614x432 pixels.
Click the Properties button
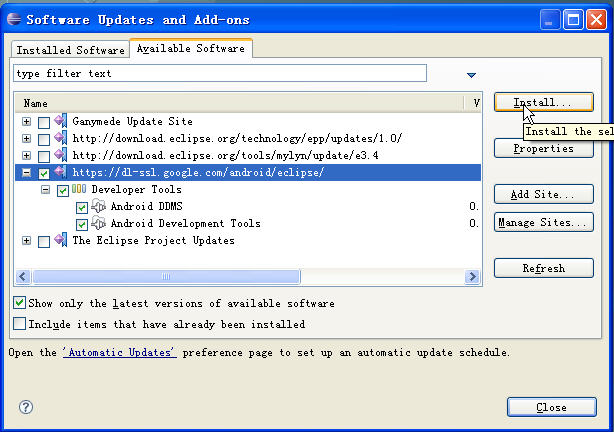[544, 148]
